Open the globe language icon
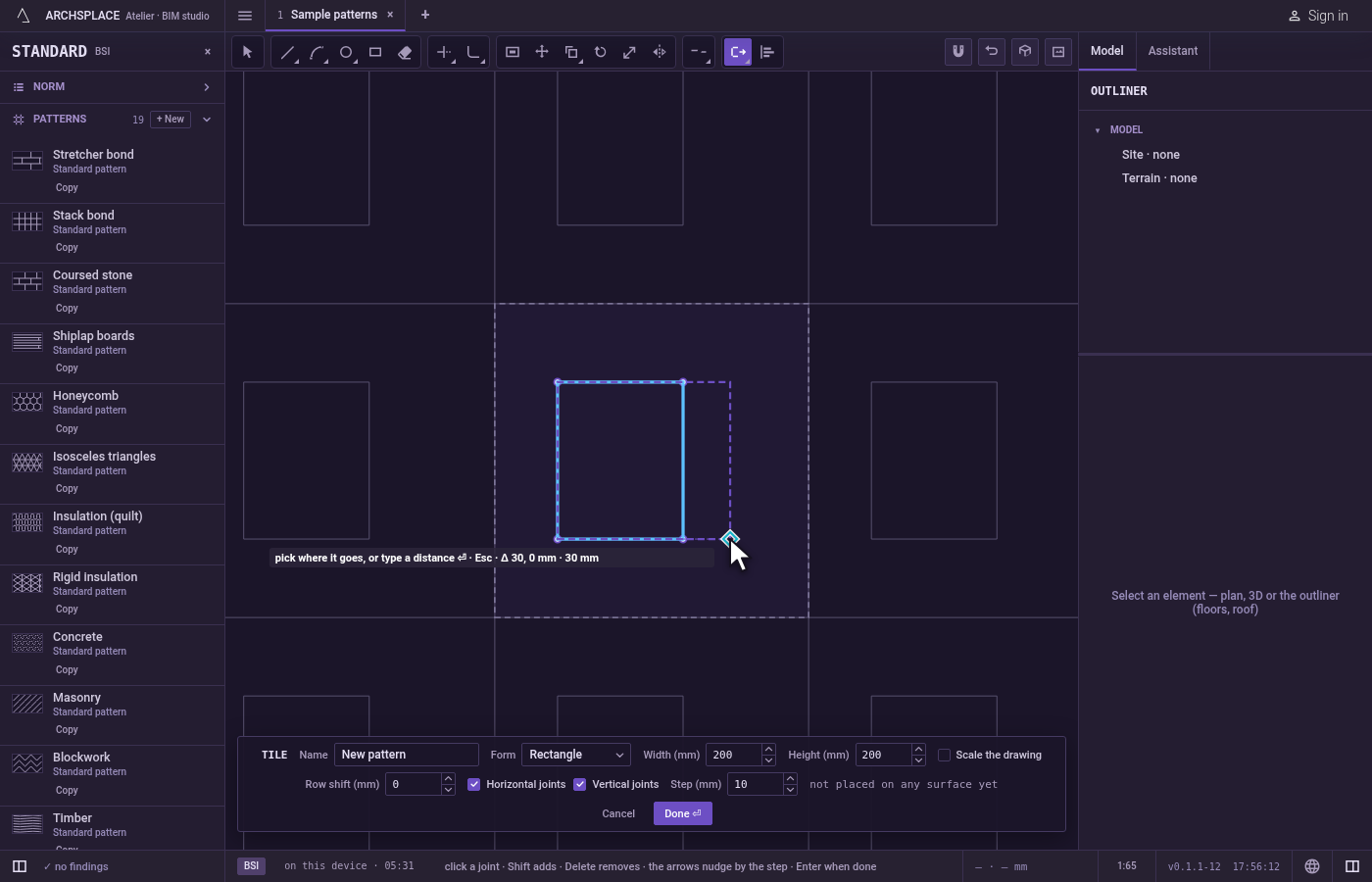 coord(1312,866)
